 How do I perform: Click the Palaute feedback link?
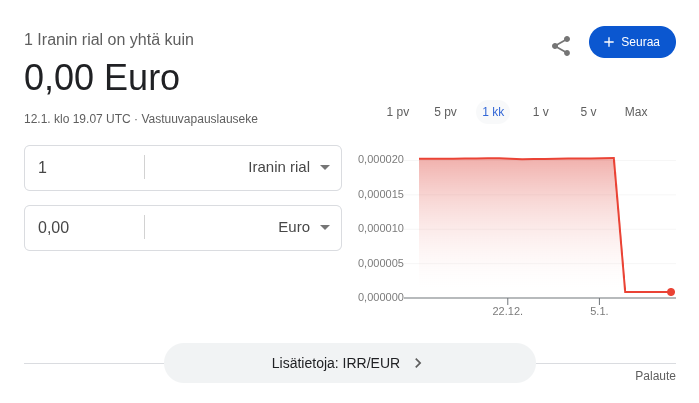coord(655,376)
